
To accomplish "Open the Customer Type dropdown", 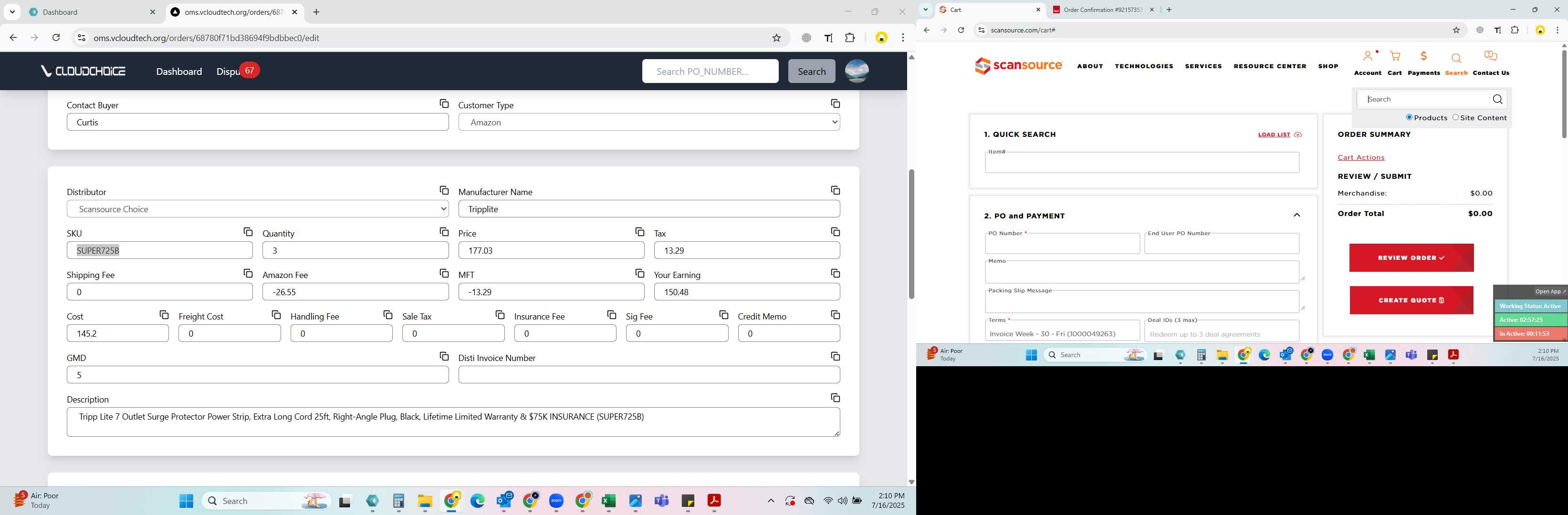I will tap(649, 122).
